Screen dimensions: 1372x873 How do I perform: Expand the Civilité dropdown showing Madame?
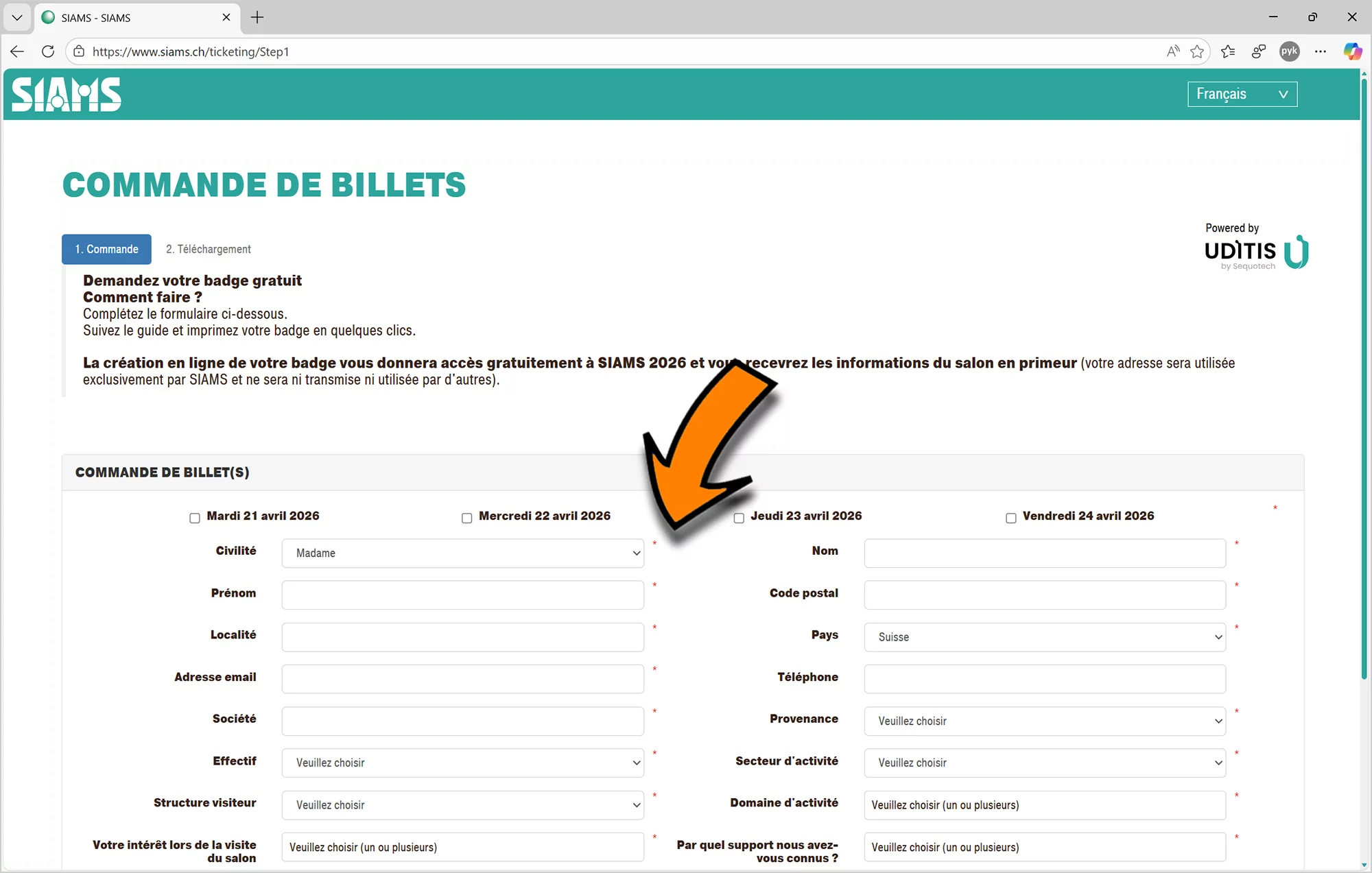point(462,553)
